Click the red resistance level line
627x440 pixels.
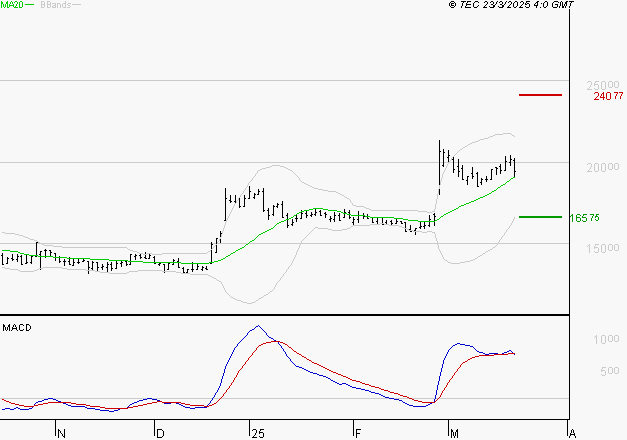(x=540, y=95)
